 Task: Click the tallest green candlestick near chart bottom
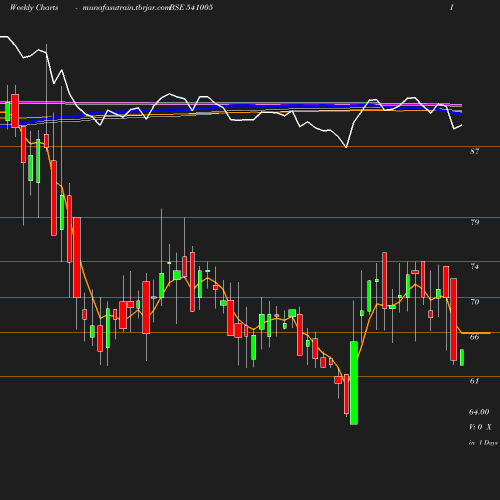[x=354, y=383]
